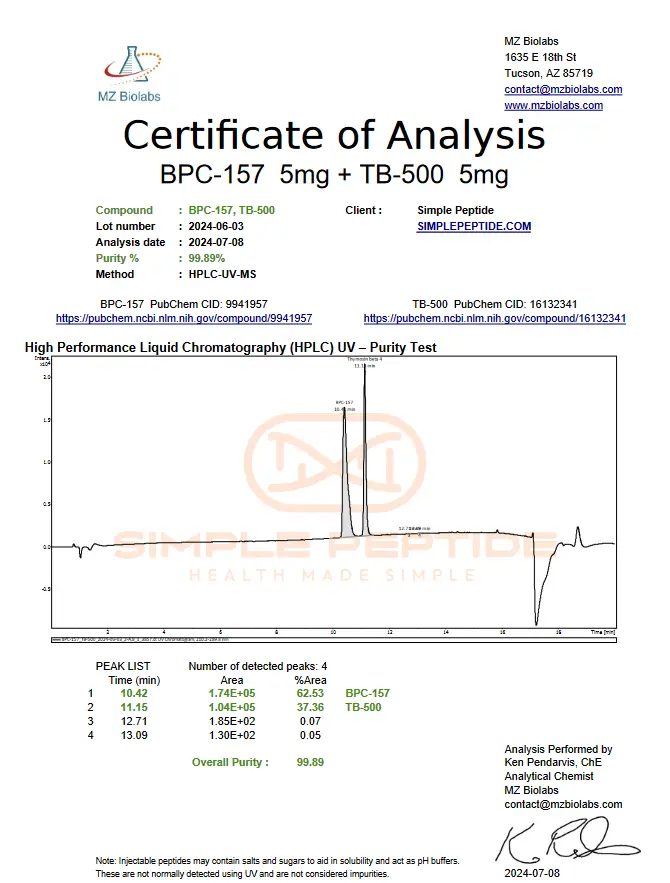Click the TB-500 label in the peak list
The image size is (670, 883).
pos(363,707)
